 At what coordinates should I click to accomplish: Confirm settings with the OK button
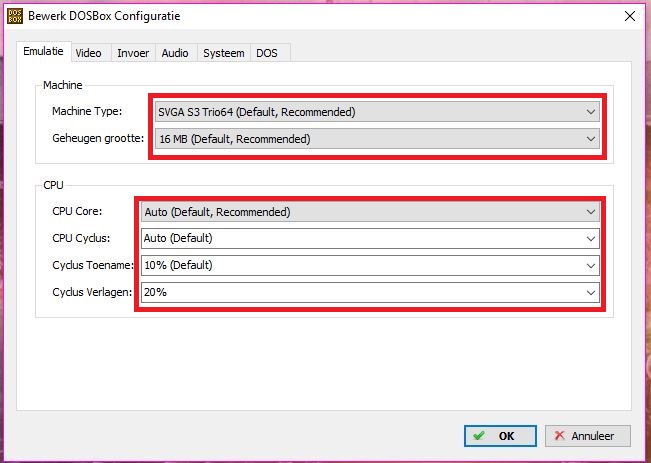[x=500, y=436]
